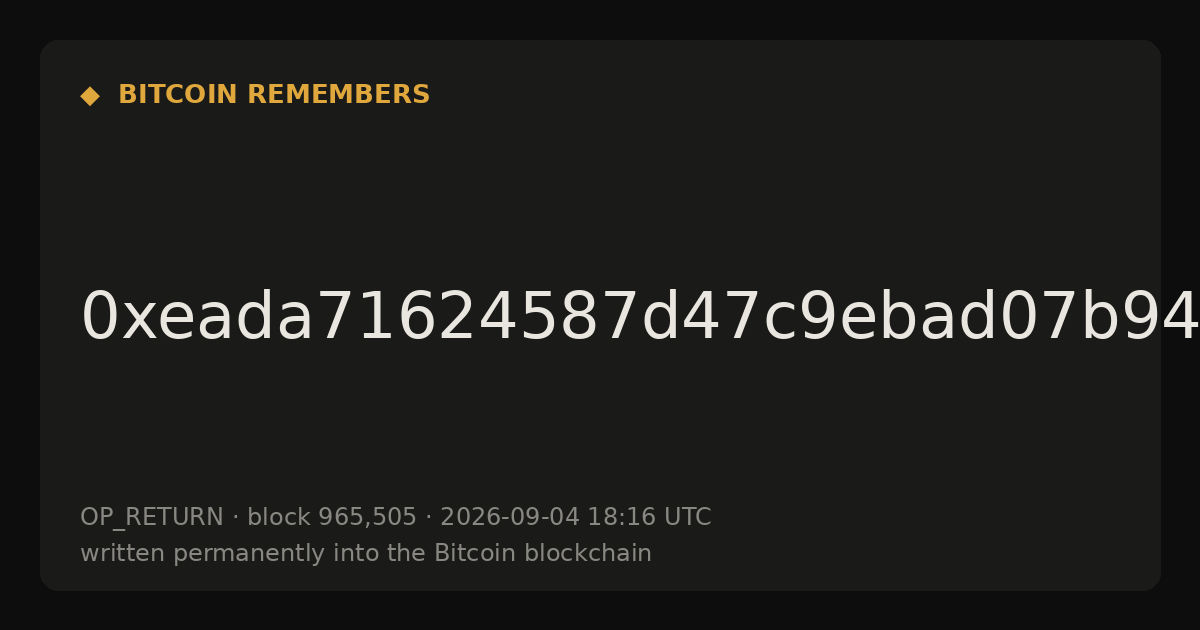Click the word block in footer
This screenshot has width=1200, height=630.
[x=279, y=517]
